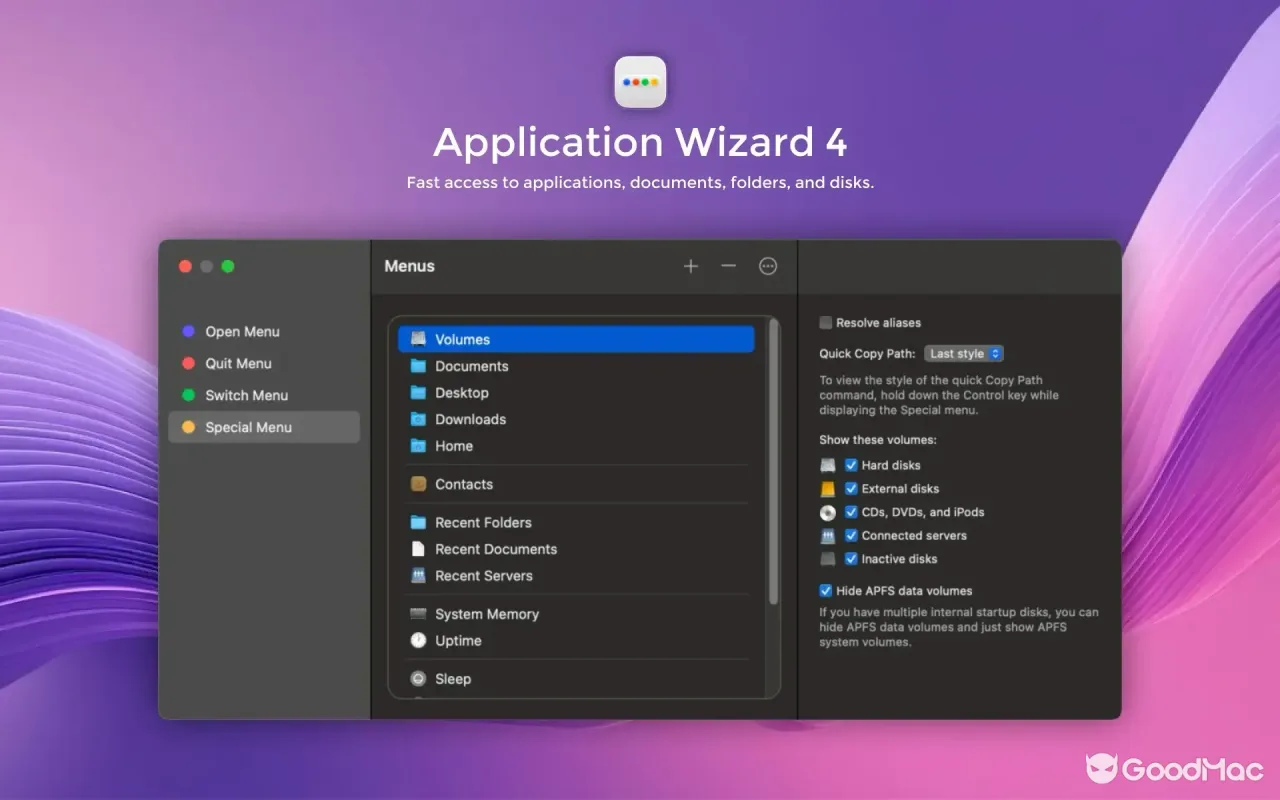Select Quit Menu in sidebar
This screenshot has width=1280, height=800.
tap(264, 364)
